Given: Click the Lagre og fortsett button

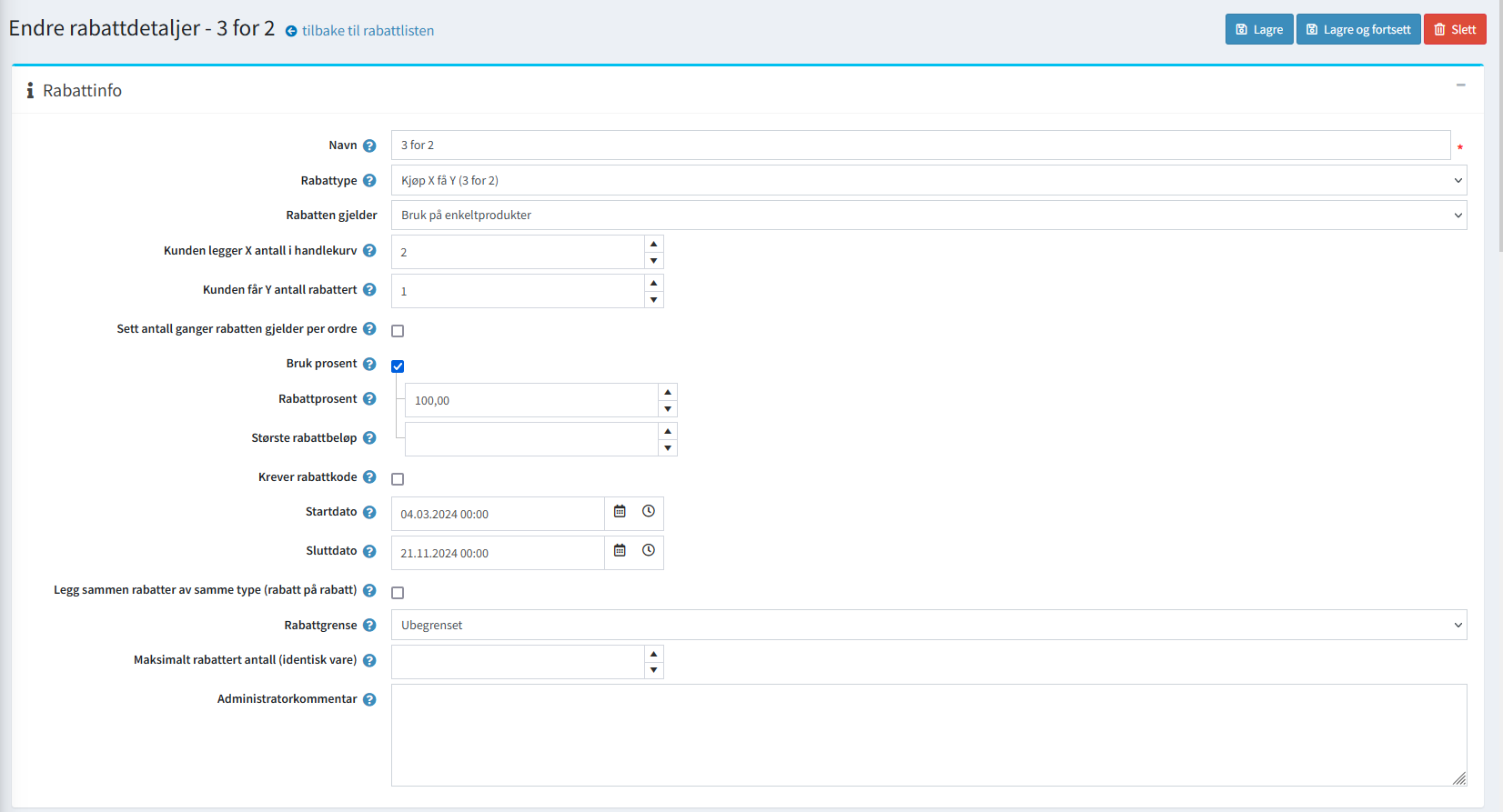Looking at the screenshot, I should tap(1357, 30).
